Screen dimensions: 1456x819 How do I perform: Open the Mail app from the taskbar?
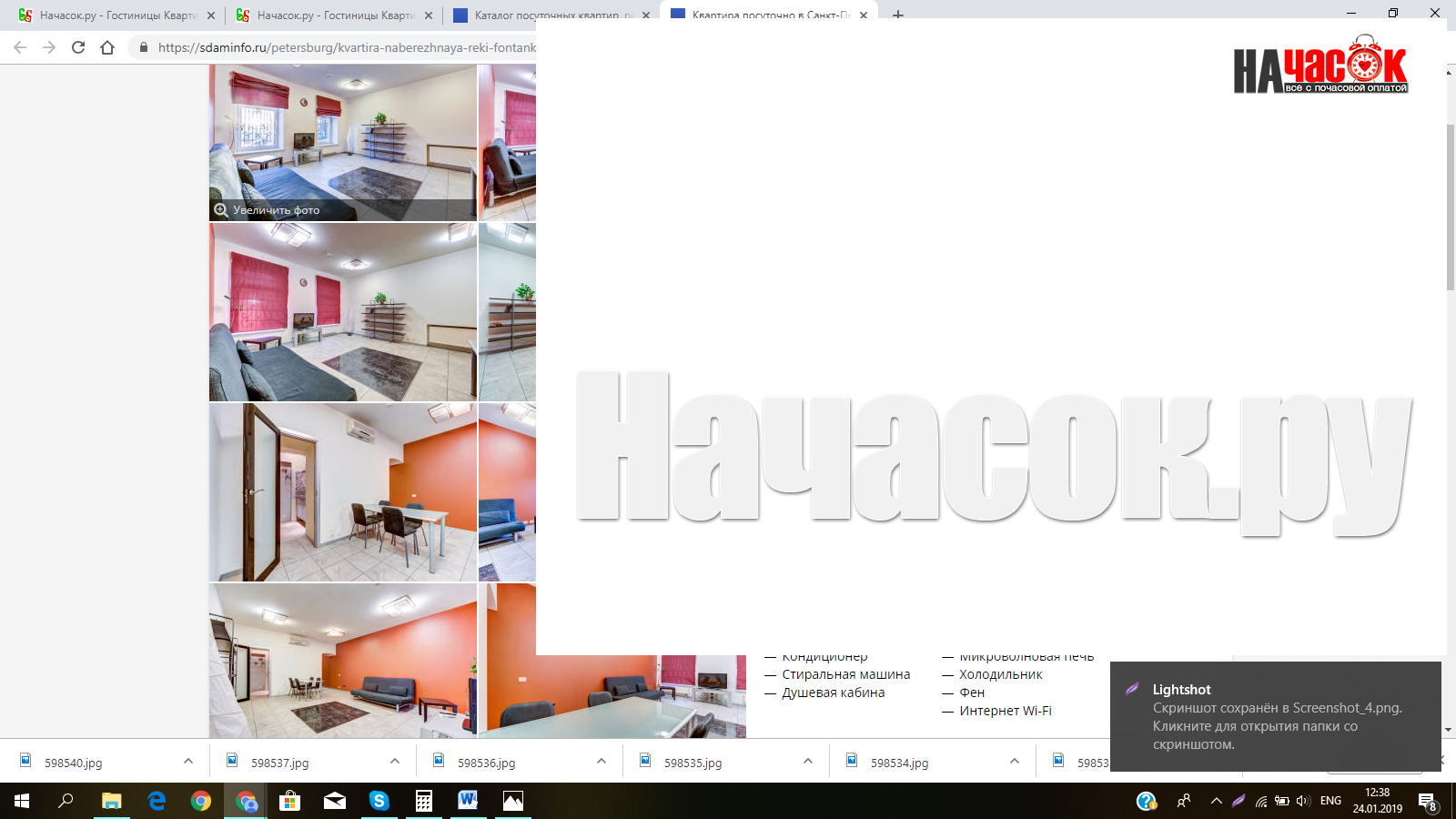coord(335,801)
